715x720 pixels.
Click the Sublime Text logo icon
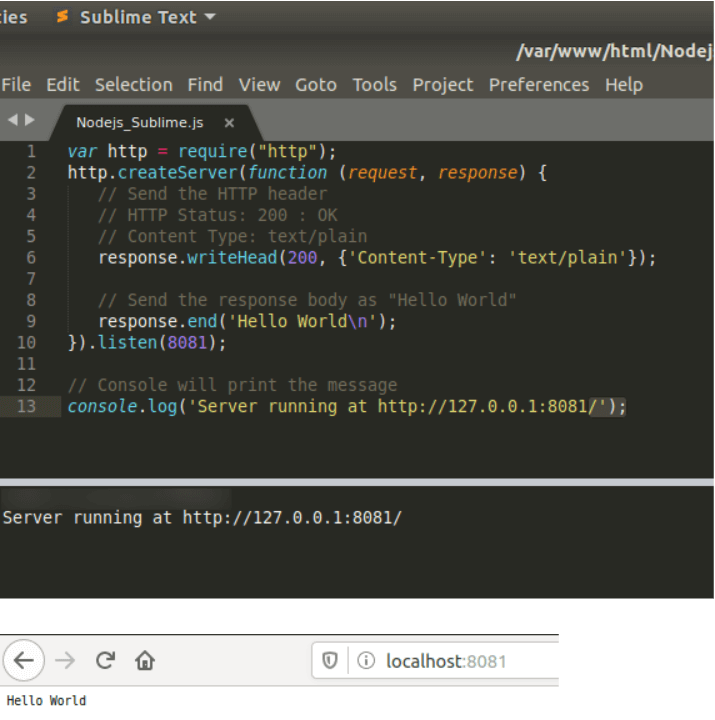tap(62, 17)
